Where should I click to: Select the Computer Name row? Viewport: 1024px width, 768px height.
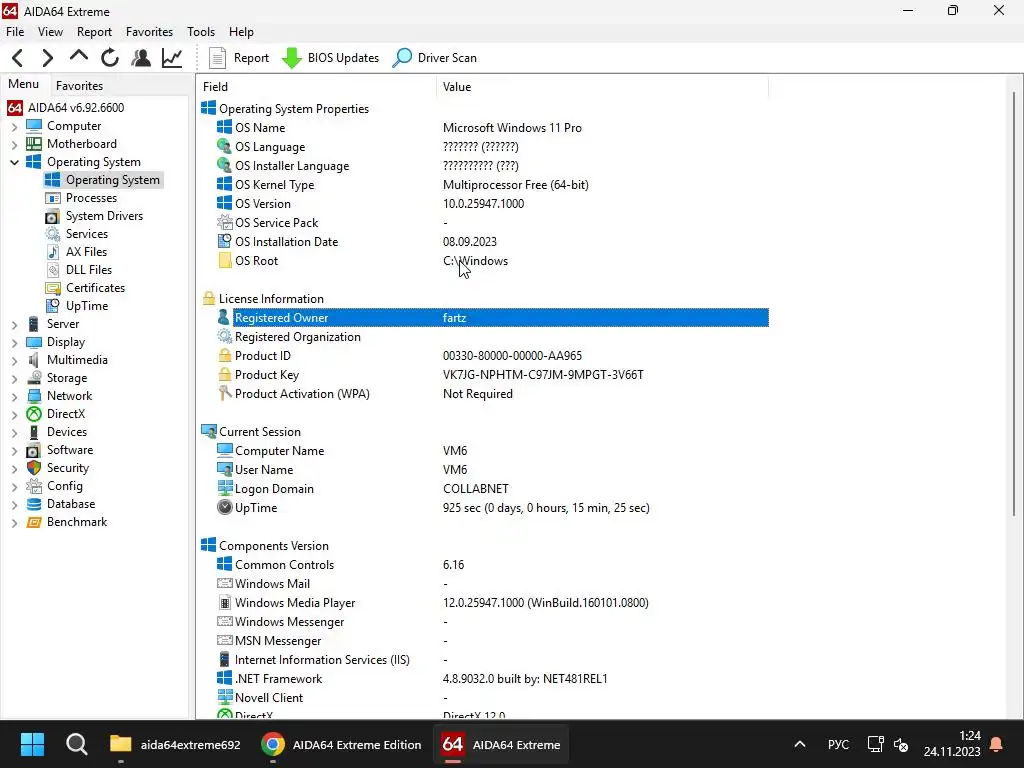point(492,451)
